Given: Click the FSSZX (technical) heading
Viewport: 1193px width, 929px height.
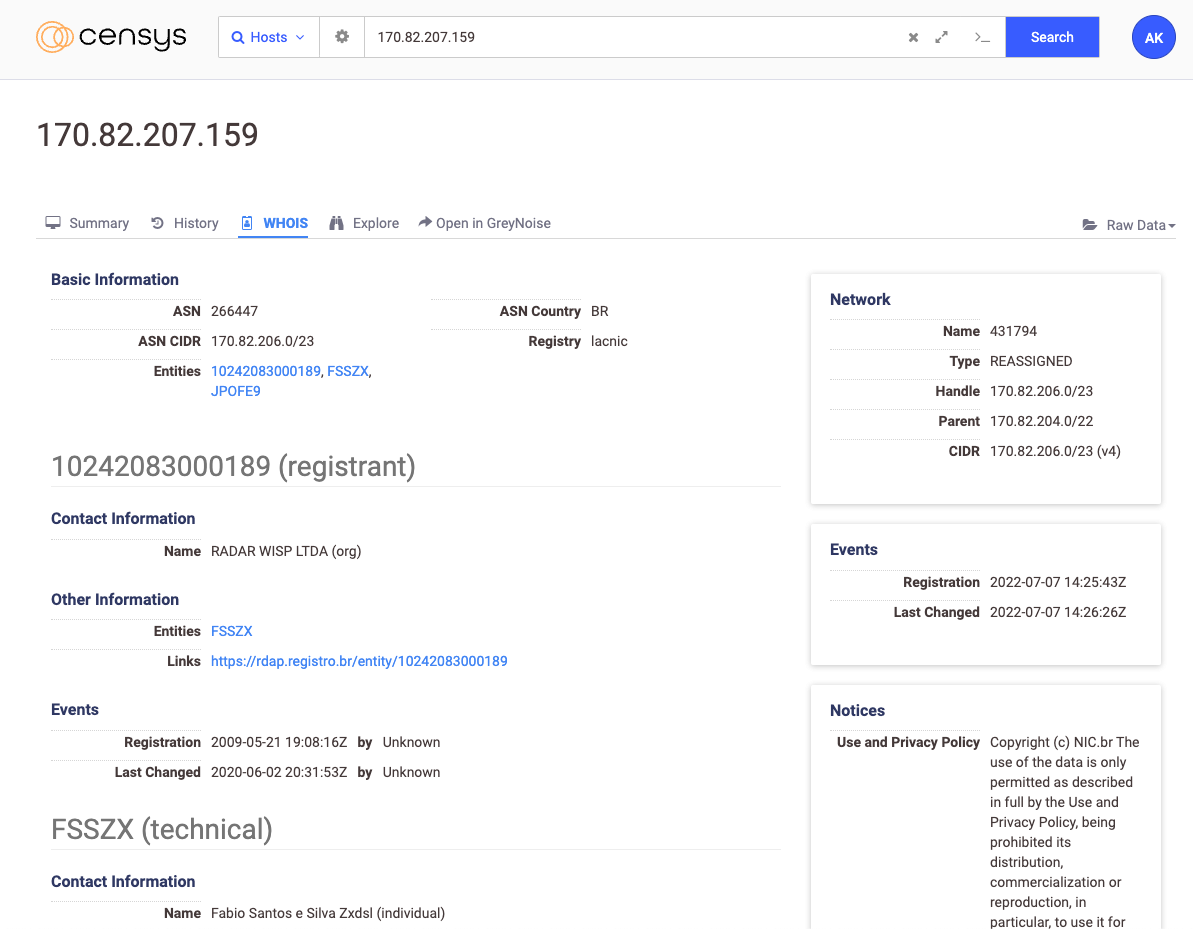Looking at the screenshot, I should pos(162,829).
